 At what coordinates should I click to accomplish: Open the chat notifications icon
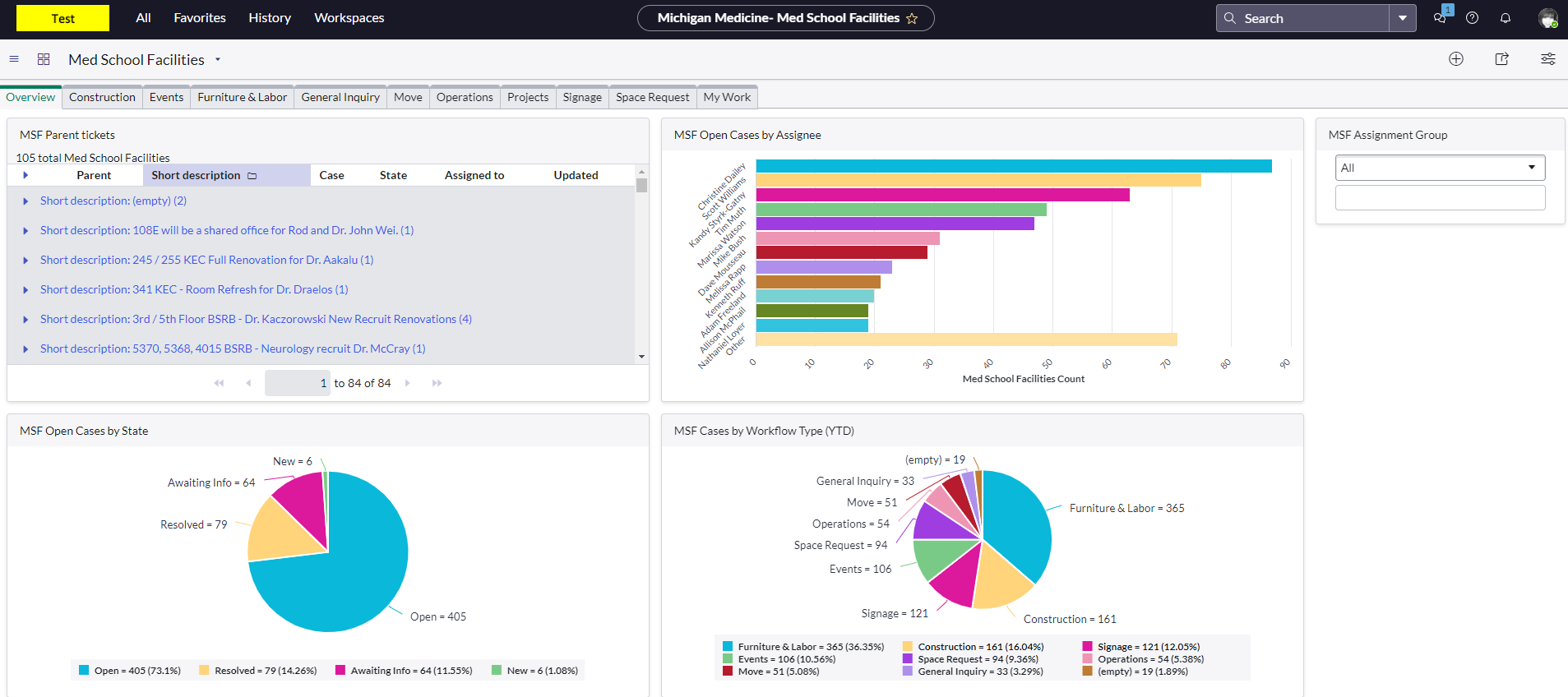[1440, 18]
